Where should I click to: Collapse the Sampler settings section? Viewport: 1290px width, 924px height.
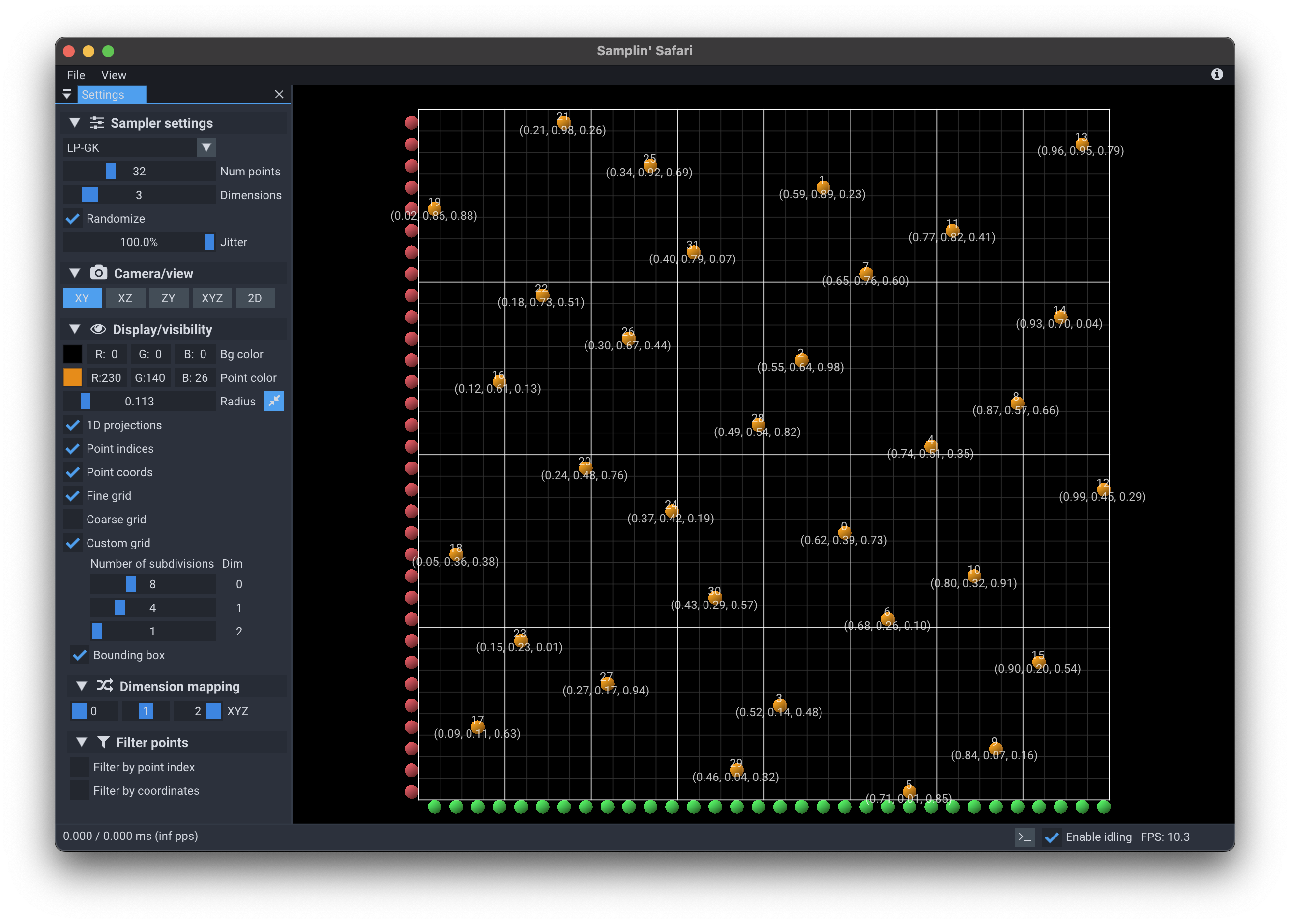tap(75, 123)
